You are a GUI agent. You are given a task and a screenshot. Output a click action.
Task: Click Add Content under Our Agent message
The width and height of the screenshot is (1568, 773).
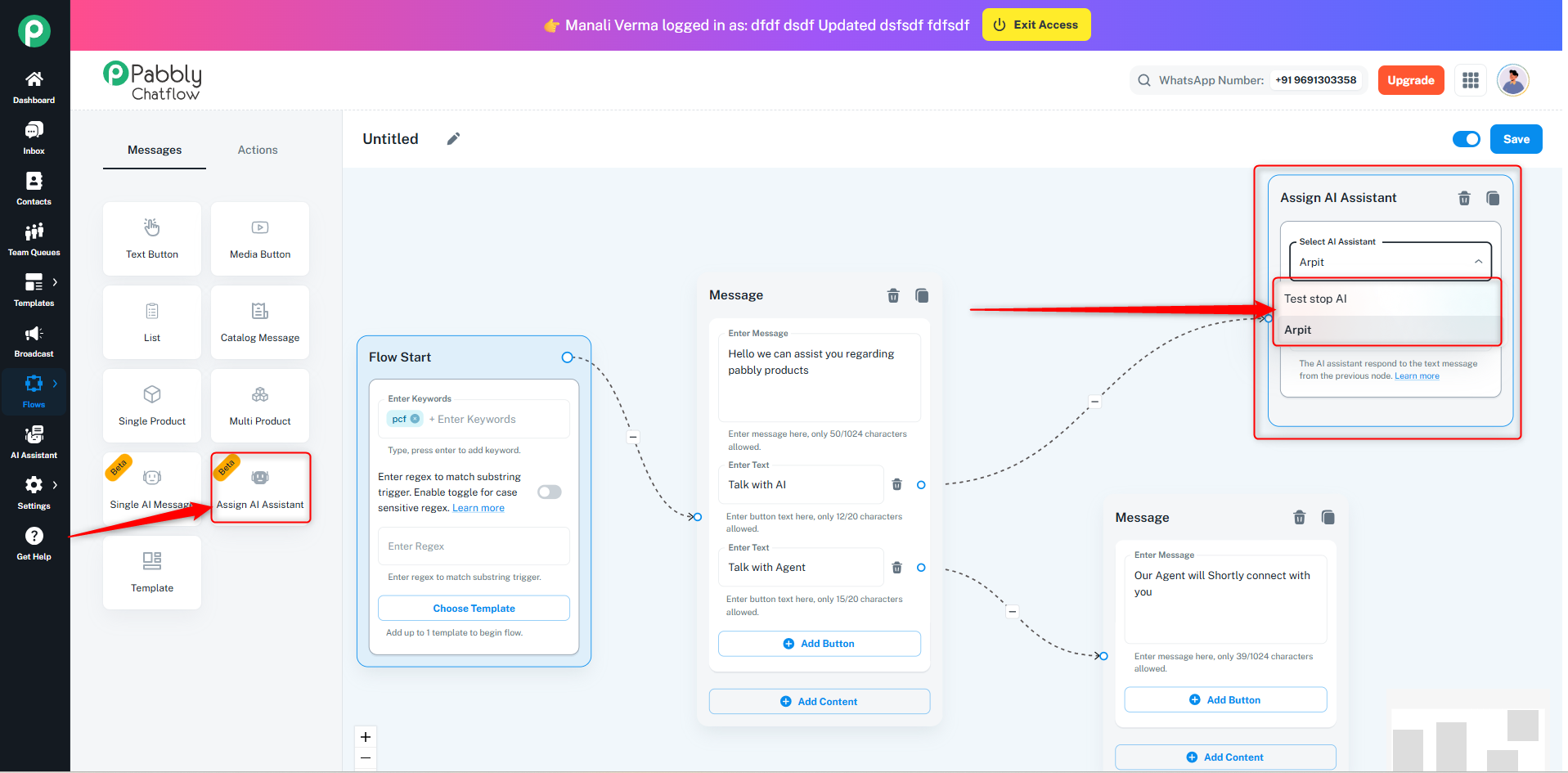tap(1225, 757)
